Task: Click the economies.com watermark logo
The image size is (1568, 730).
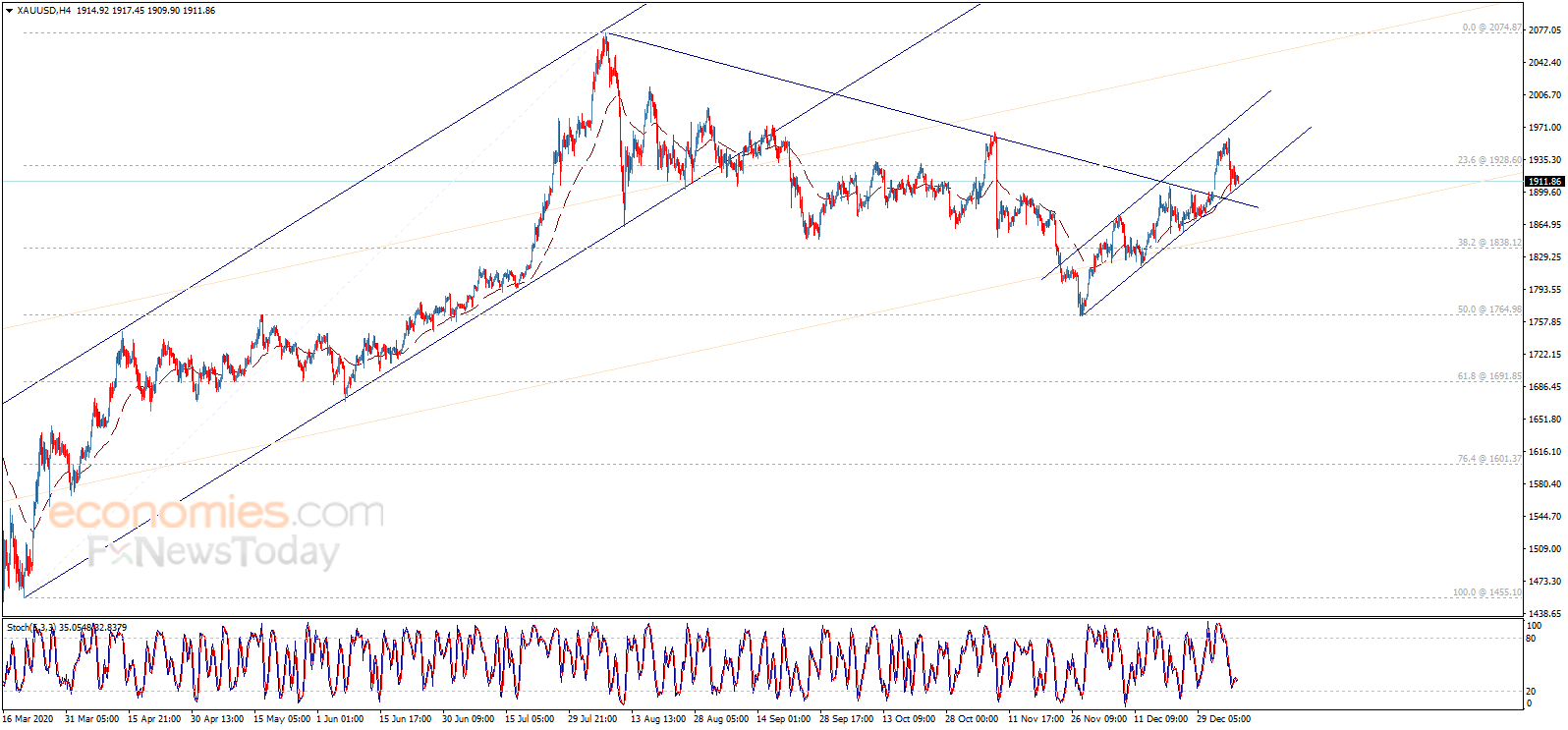Action: [216, 513]
